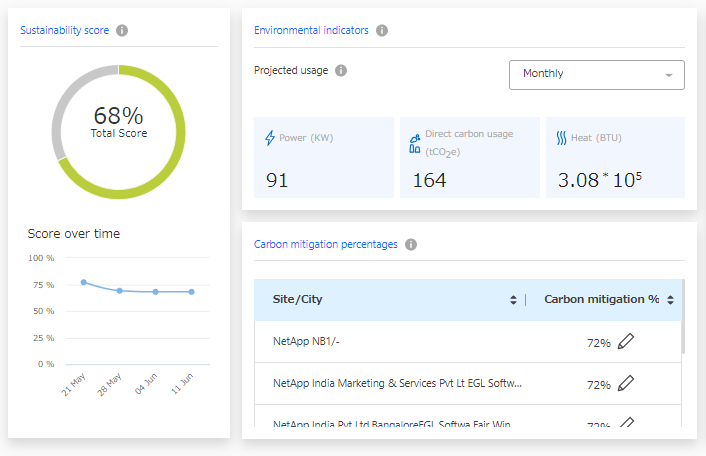Edit mitigation for NetApp India Marketing & Services

pyautogui.click(x=626, y=384)
